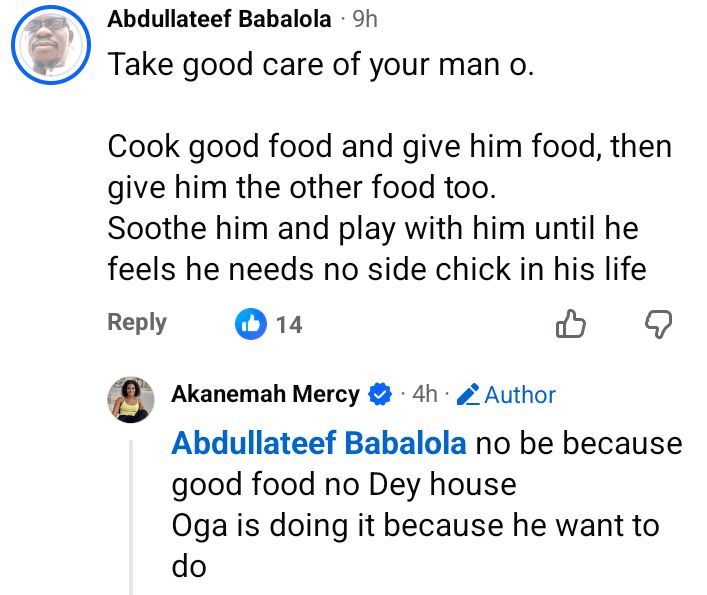
Task: Click the Author label on the reply
Action: point(520,395)
